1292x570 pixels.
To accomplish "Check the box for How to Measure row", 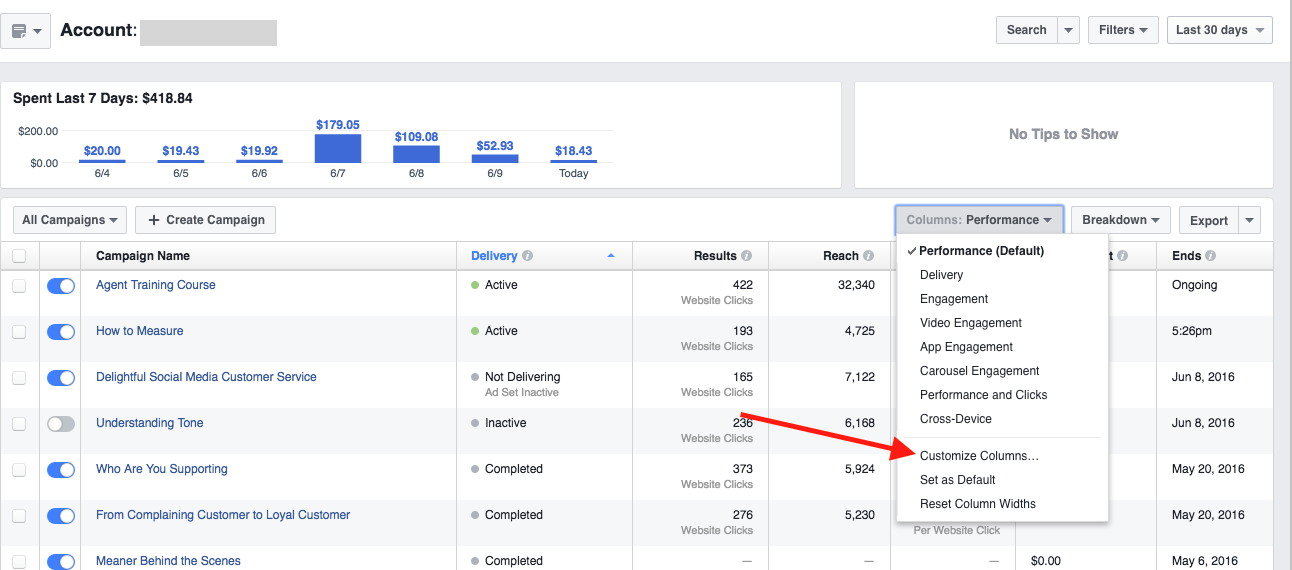I will click(x=19, y=332).
